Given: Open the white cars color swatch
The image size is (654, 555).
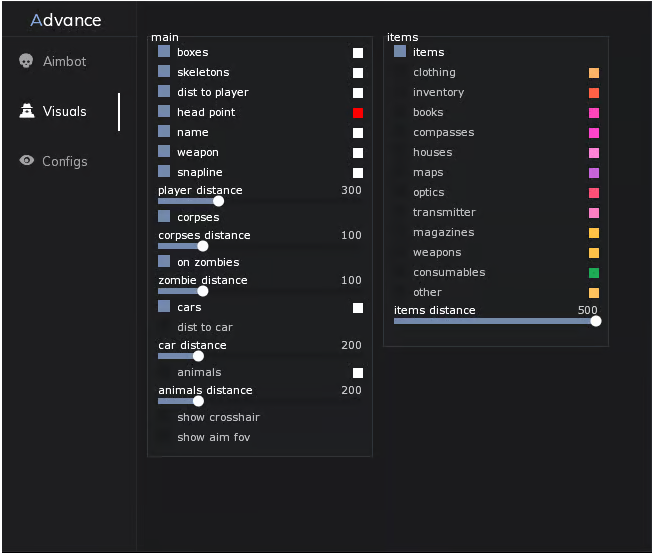Looking at the screenshot, I should point(358,308).
